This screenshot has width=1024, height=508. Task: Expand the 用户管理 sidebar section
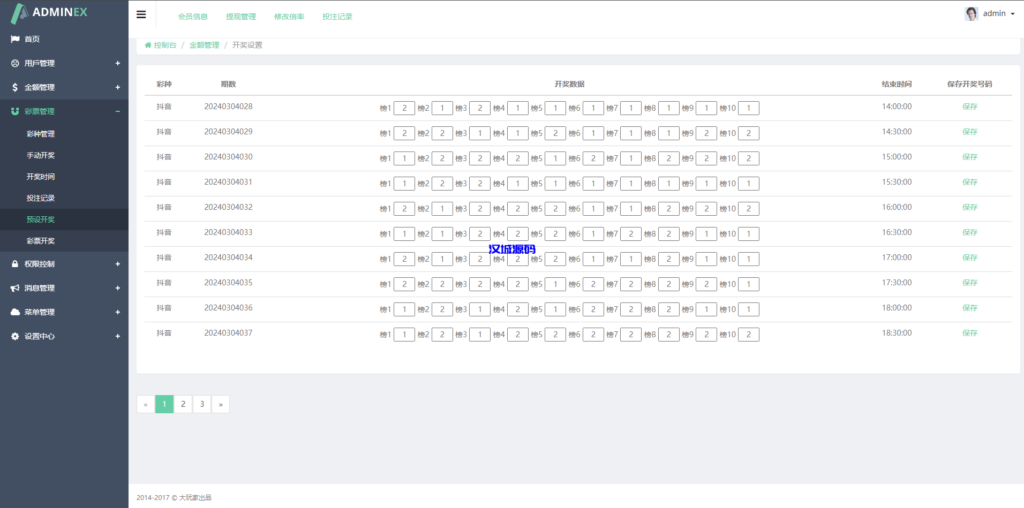click(x=117, y=63)
